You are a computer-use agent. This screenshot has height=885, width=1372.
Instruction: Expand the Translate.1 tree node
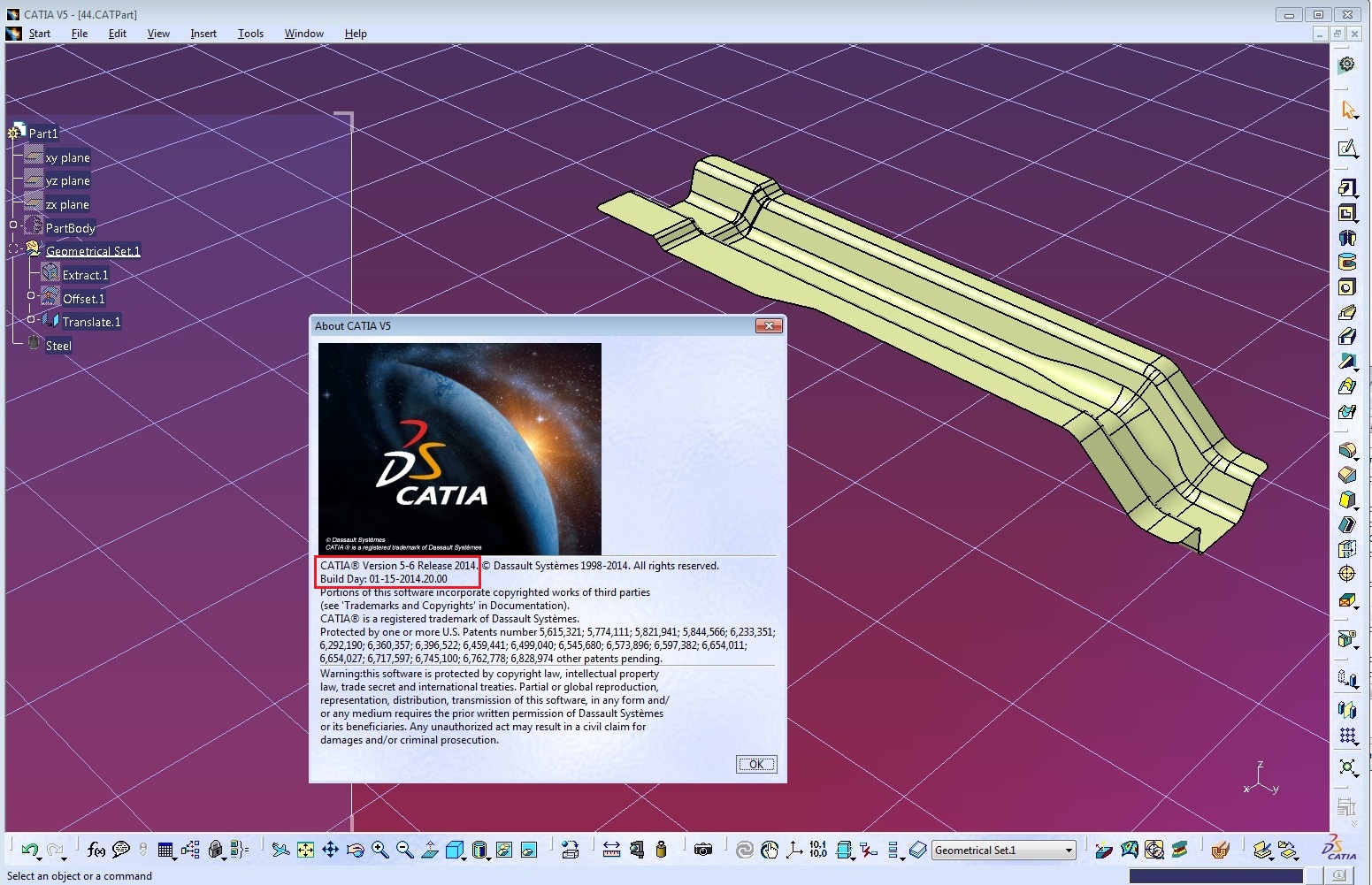pos(31,319)
